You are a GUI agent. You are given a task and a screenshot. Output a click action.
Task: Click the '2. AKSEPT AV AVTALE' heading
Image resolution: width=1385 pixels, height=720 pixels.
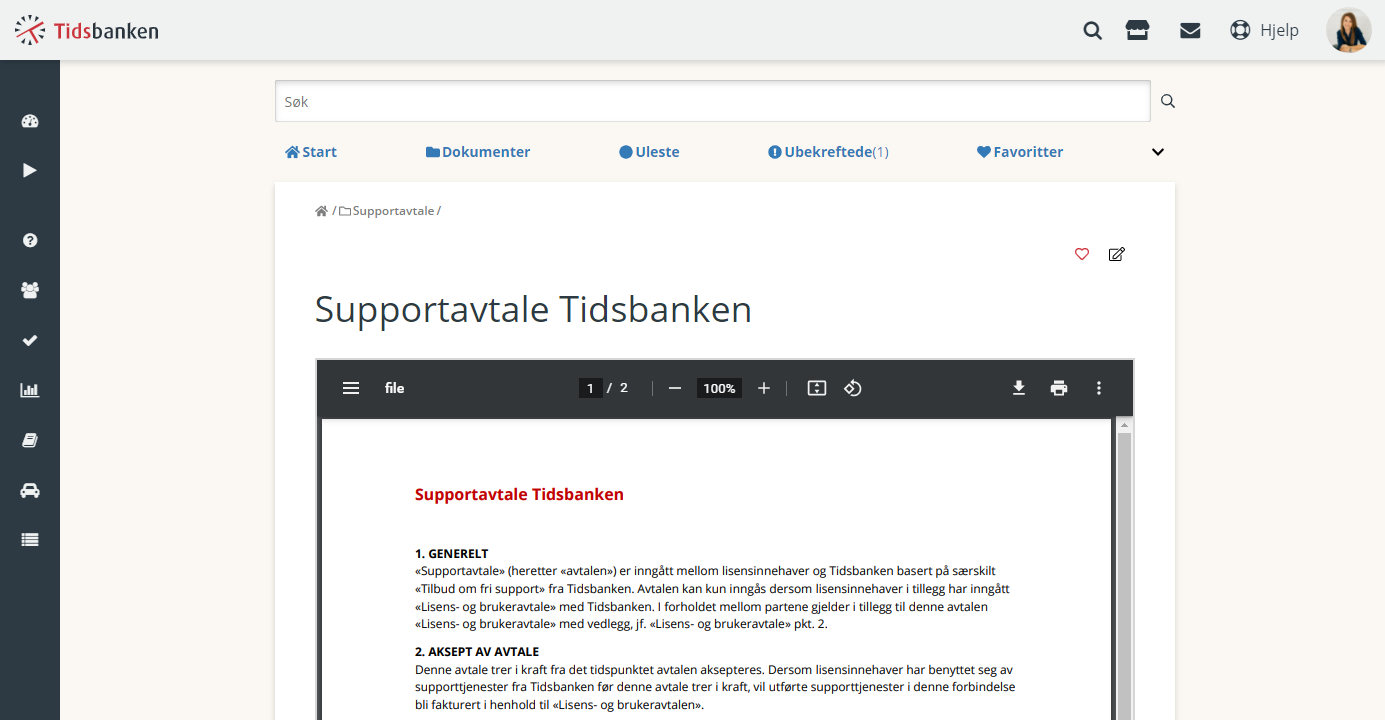tap(477, 652)
